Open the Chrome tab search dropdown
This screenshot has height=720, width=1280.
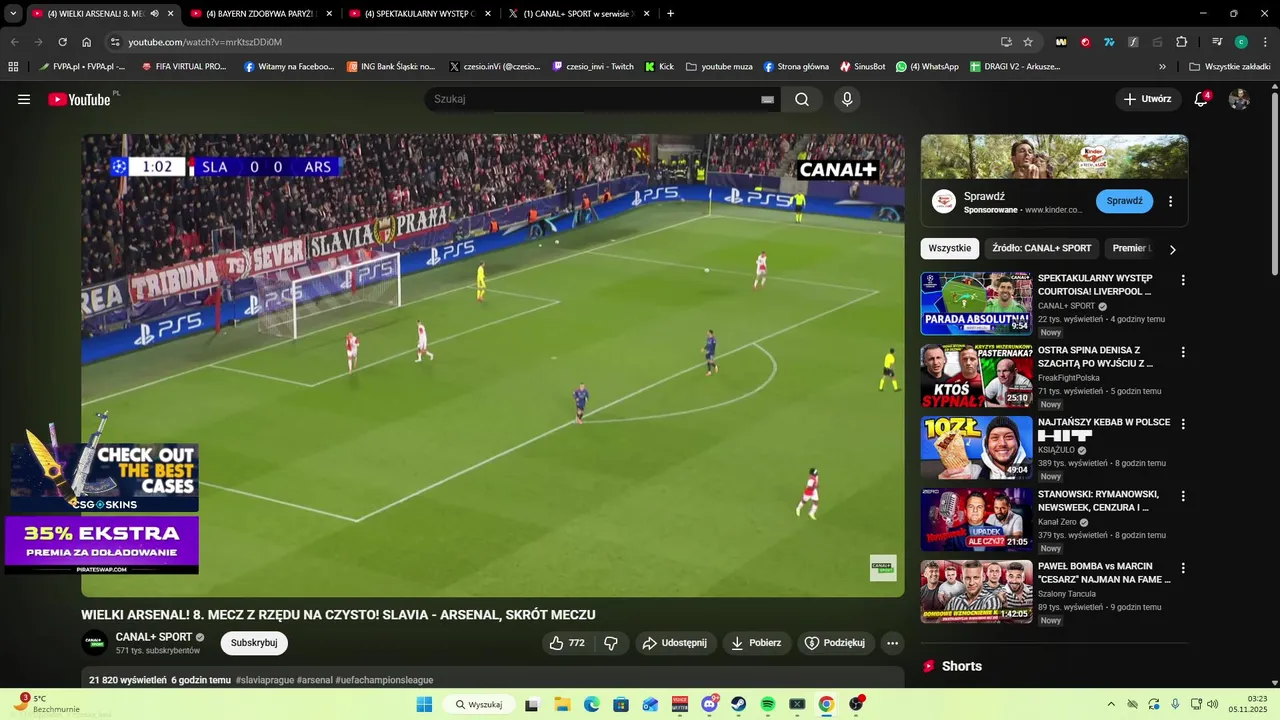coord(13,14)
